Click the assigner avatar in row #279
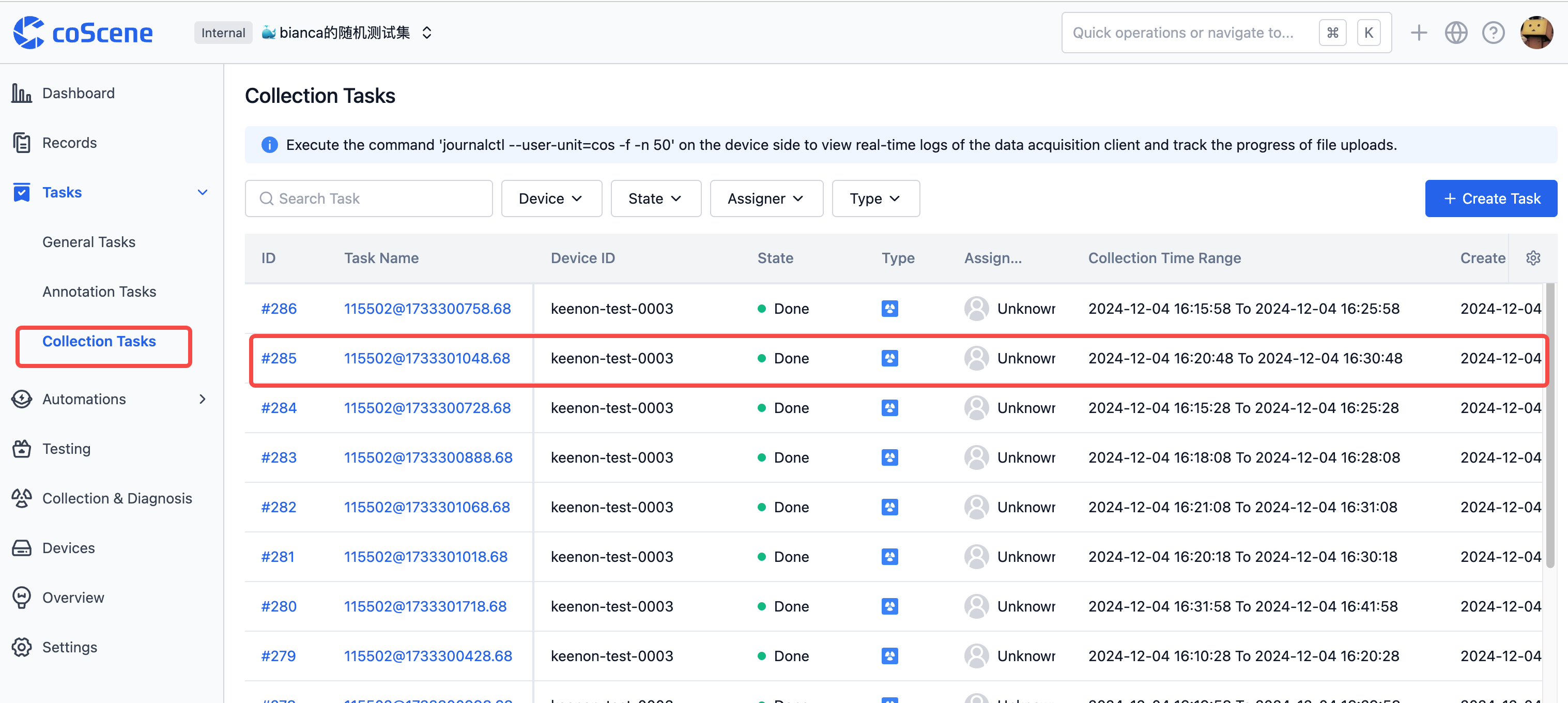 click(976, 656)
